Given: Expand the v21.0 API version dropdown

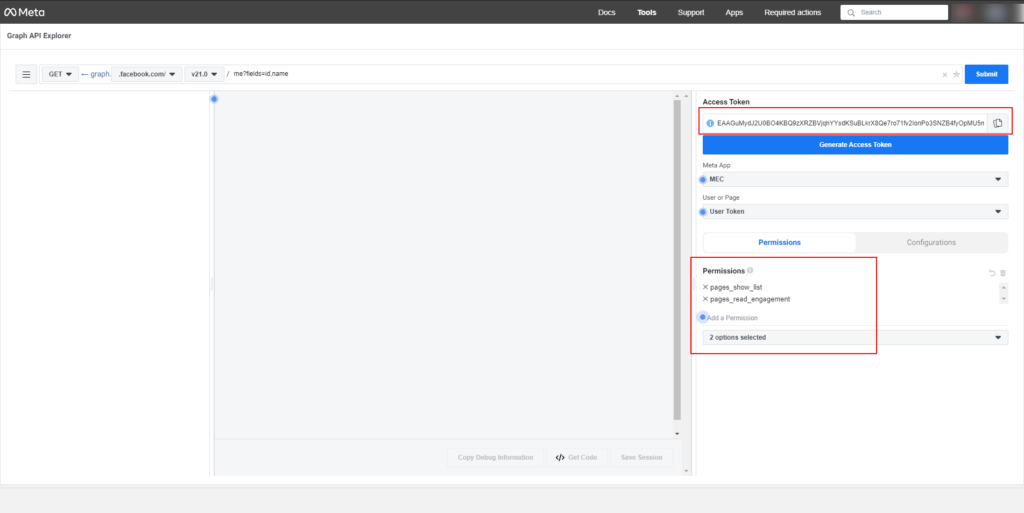Looking at the screenshot, I should (x=204, y=74).
